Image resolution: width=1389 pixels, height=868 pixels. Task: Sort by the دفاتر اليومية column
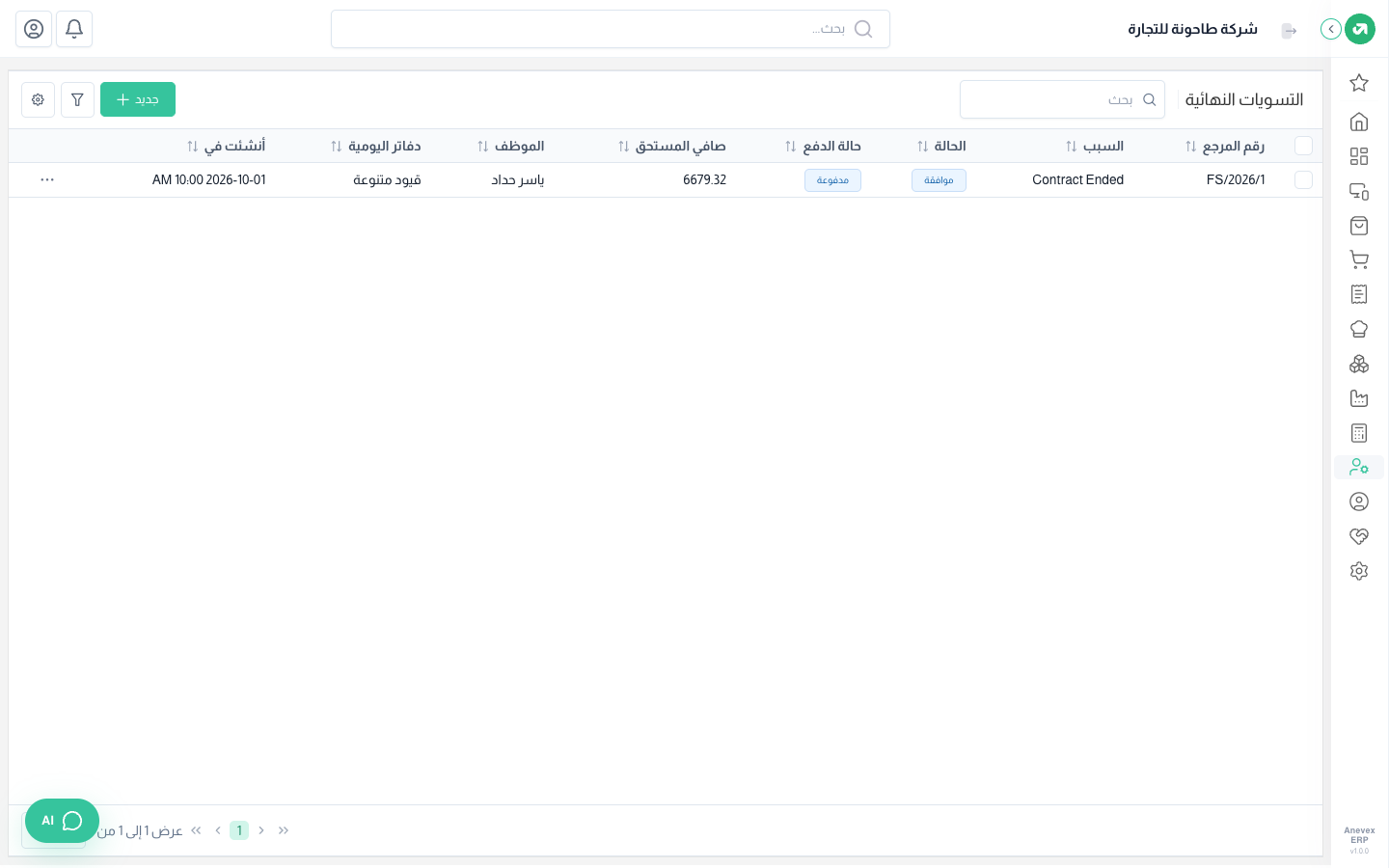point(375,147)
